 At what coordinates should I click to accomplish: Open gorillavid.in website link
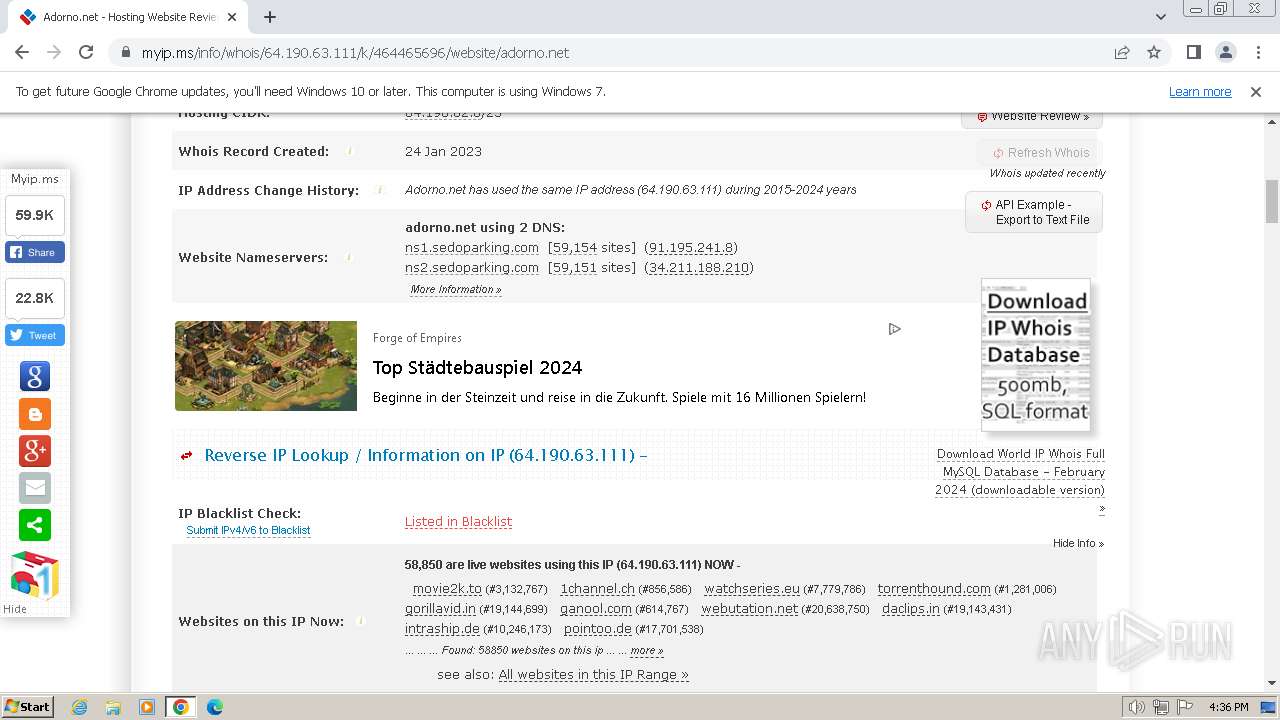pyautogui.click(x=441, y=609)
